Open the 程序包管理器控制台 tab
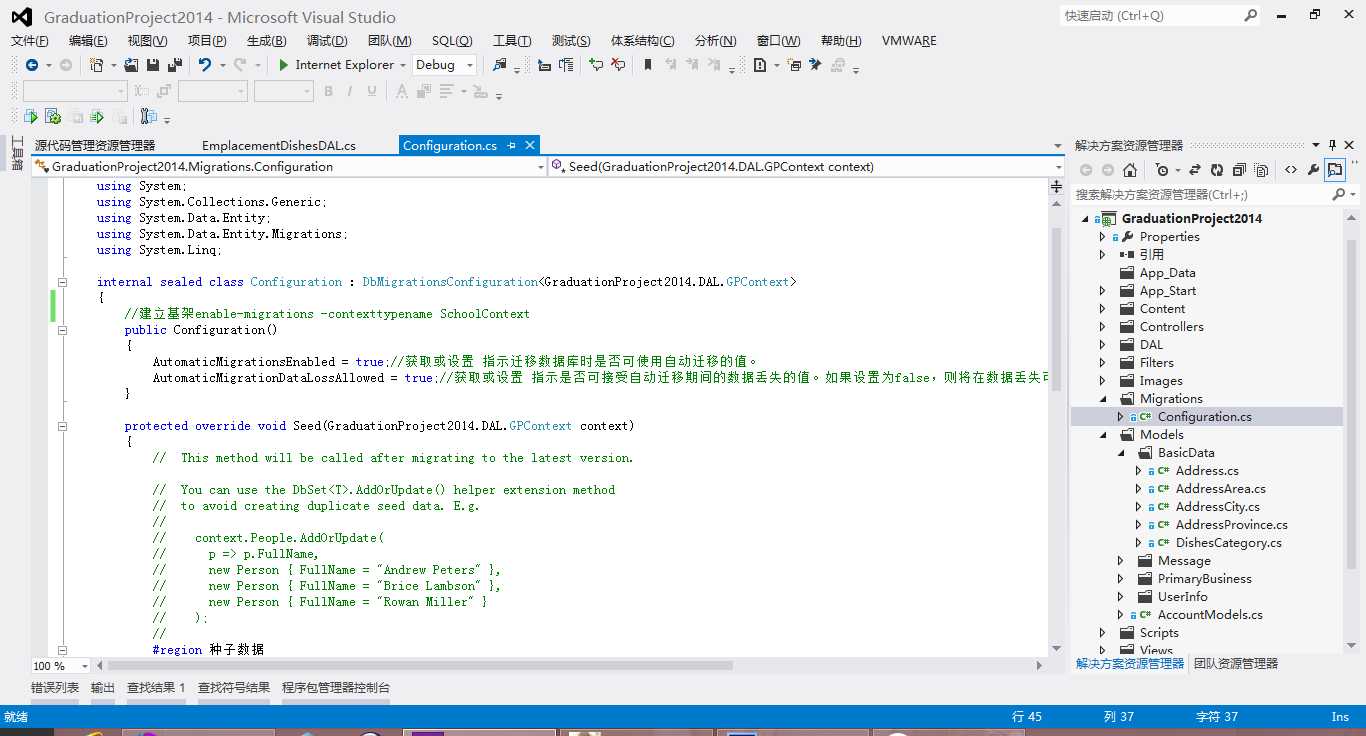Viewport: 1366px width, 736px height. (x=336, y=688)
